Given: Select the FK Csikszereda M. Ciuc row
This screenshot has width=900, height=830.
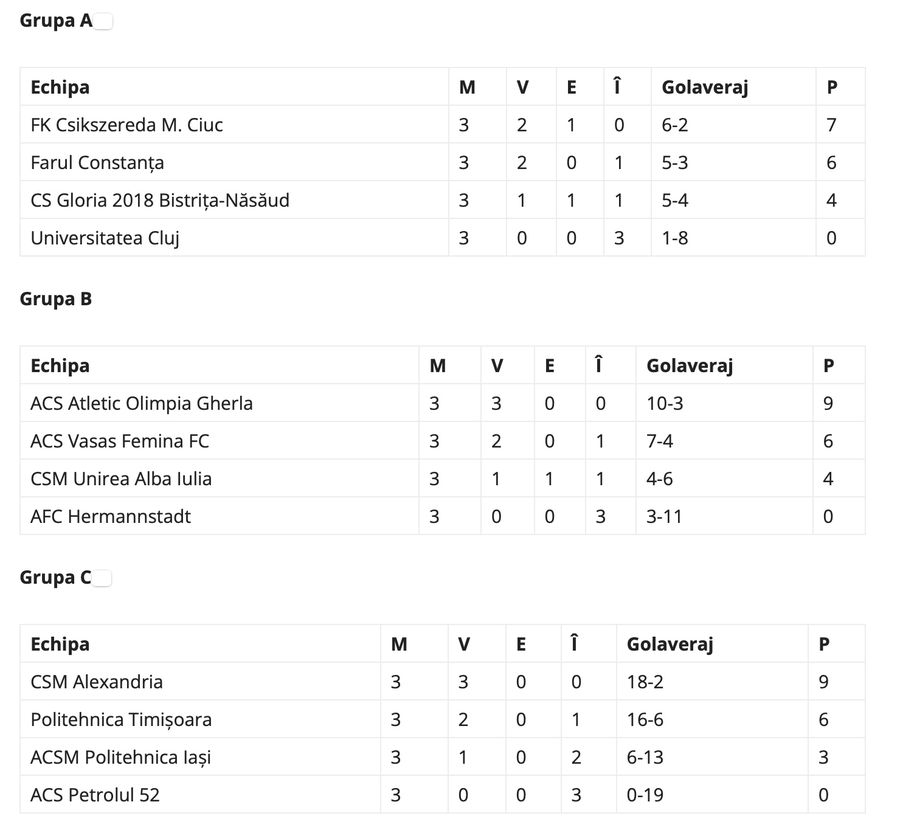Looking at the screenshot, I should pyautogui.click(x=127, y=125).
